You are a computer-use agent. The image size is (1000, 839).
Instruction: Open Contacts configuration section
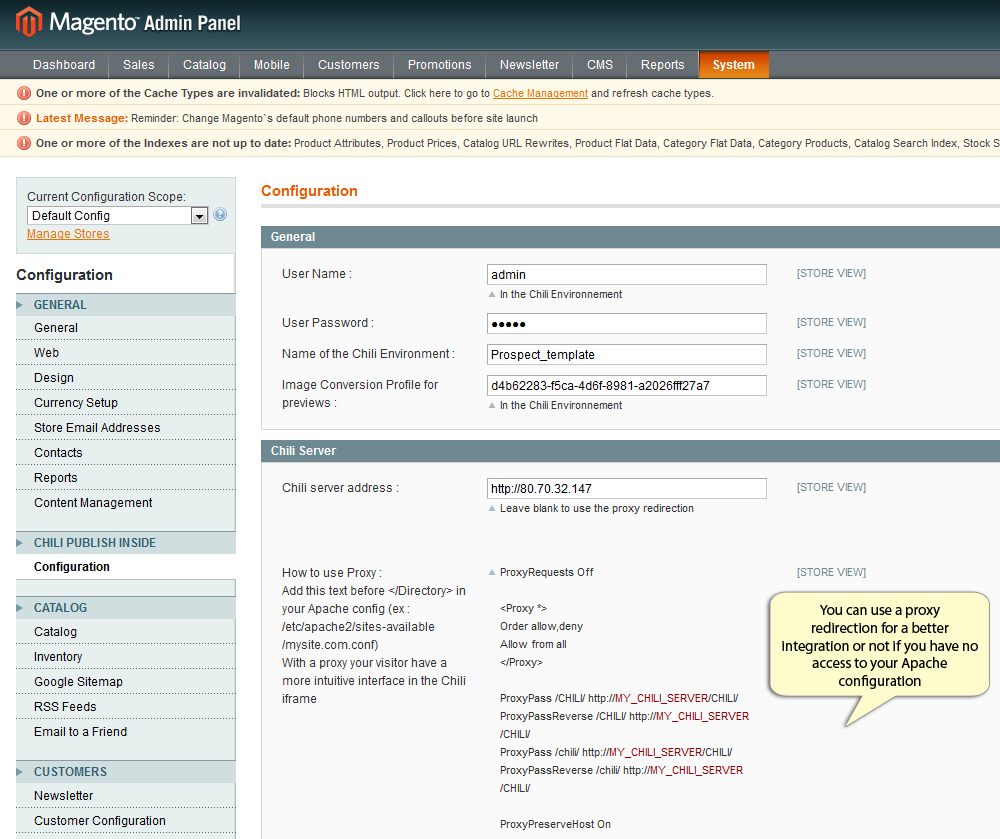tap(126, 453)
